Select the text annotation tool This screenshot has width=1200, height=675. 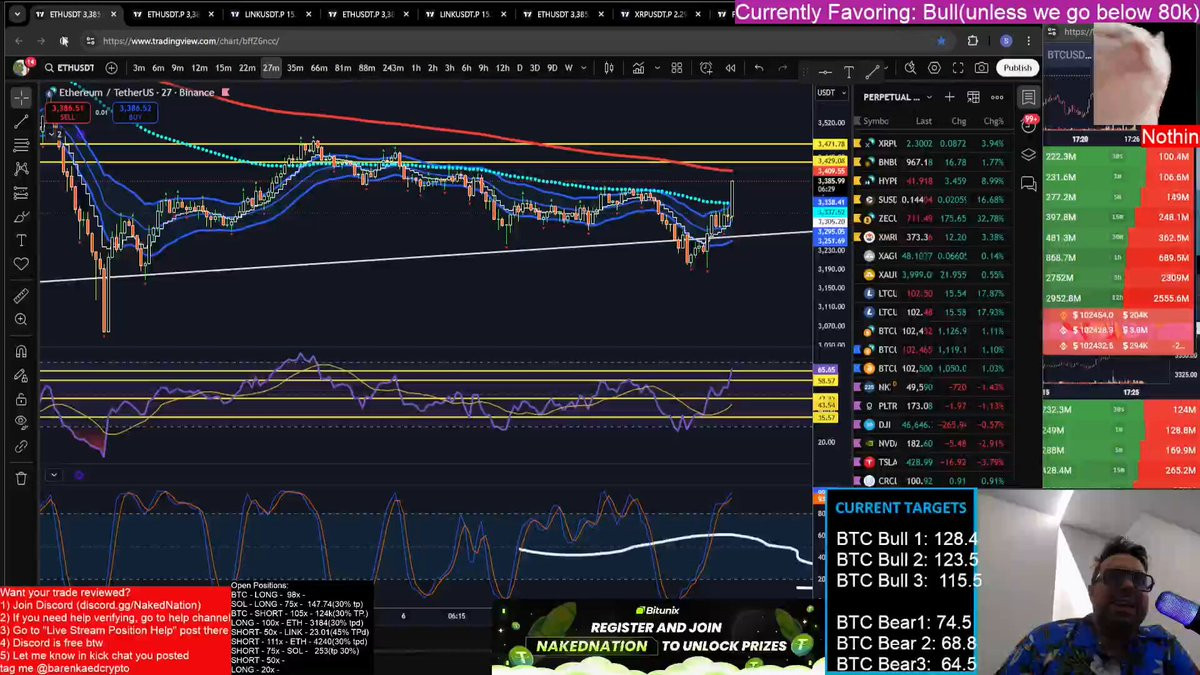[21, 241]
